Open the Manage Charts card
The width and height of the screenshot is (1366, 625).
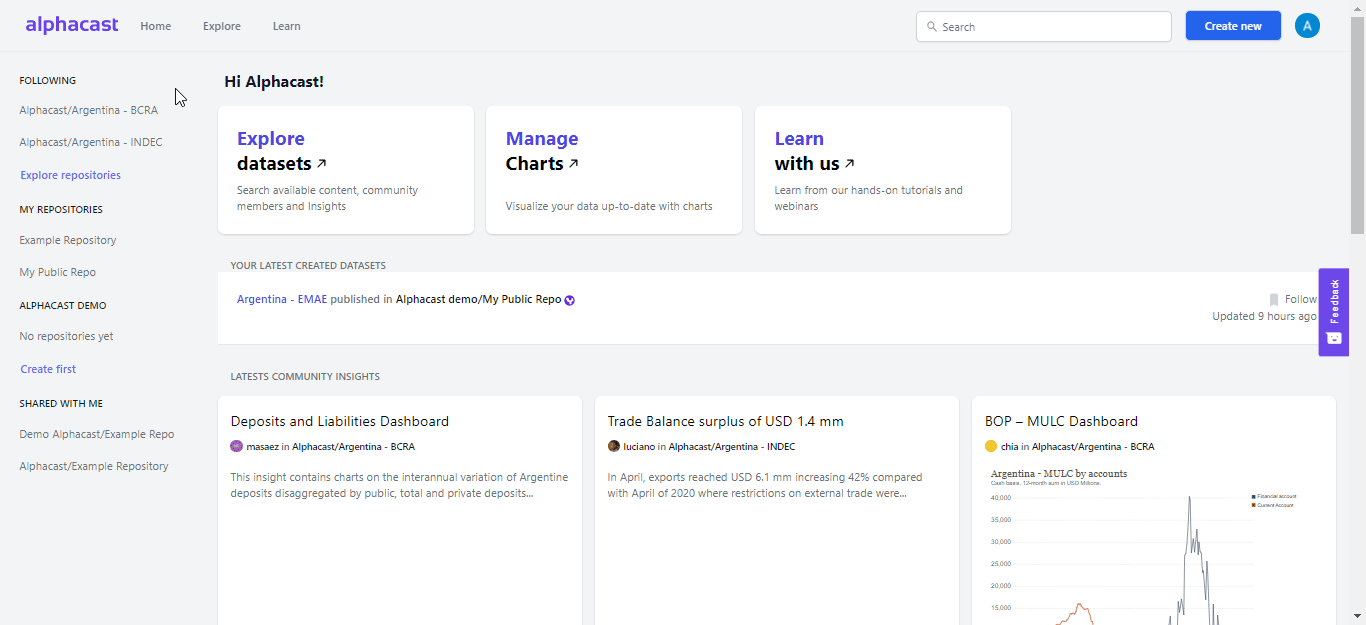click(614, 170)
